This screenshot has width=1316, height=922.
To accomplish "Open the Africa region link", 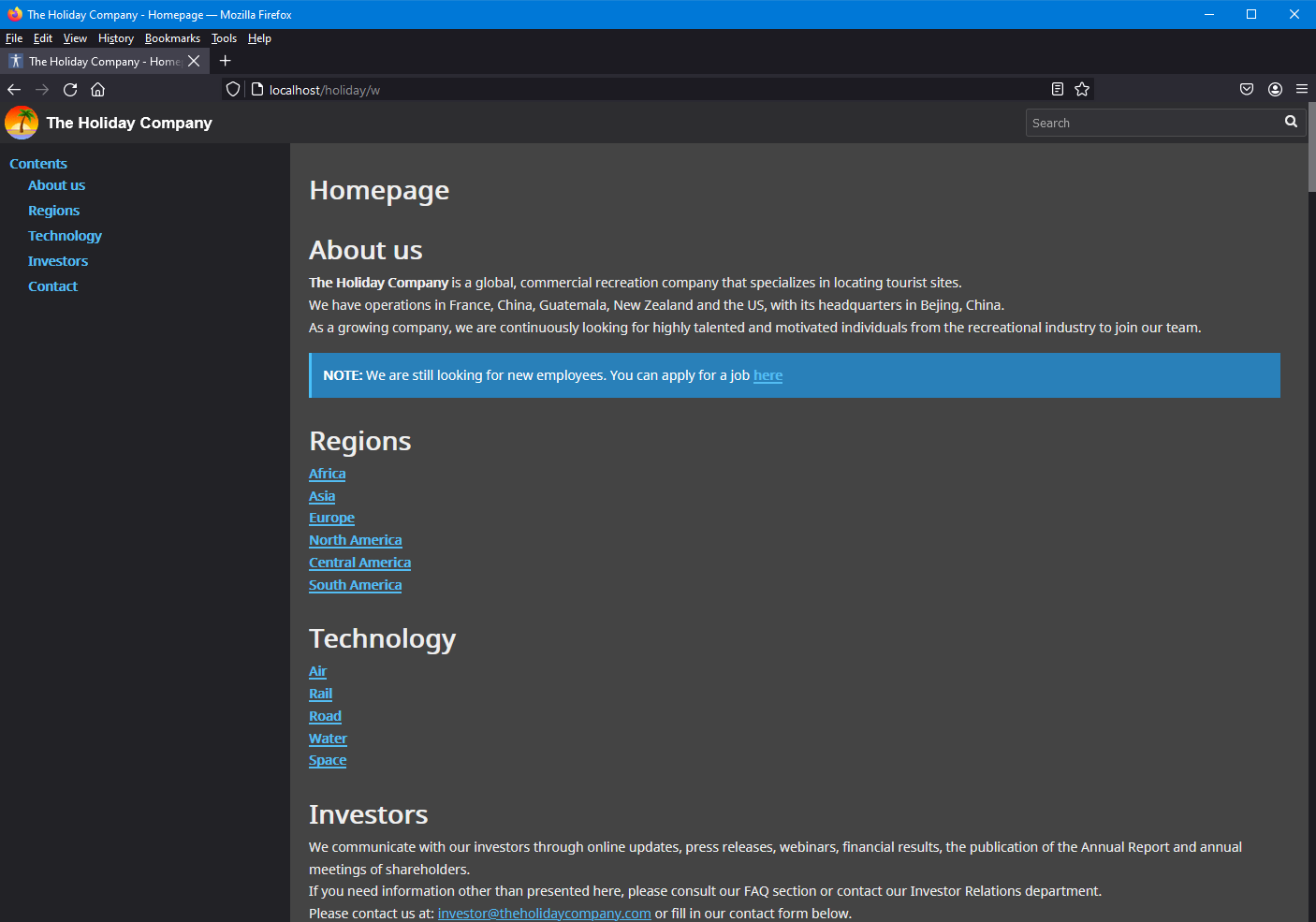I will pyautogui.click(x=327, y=474).
